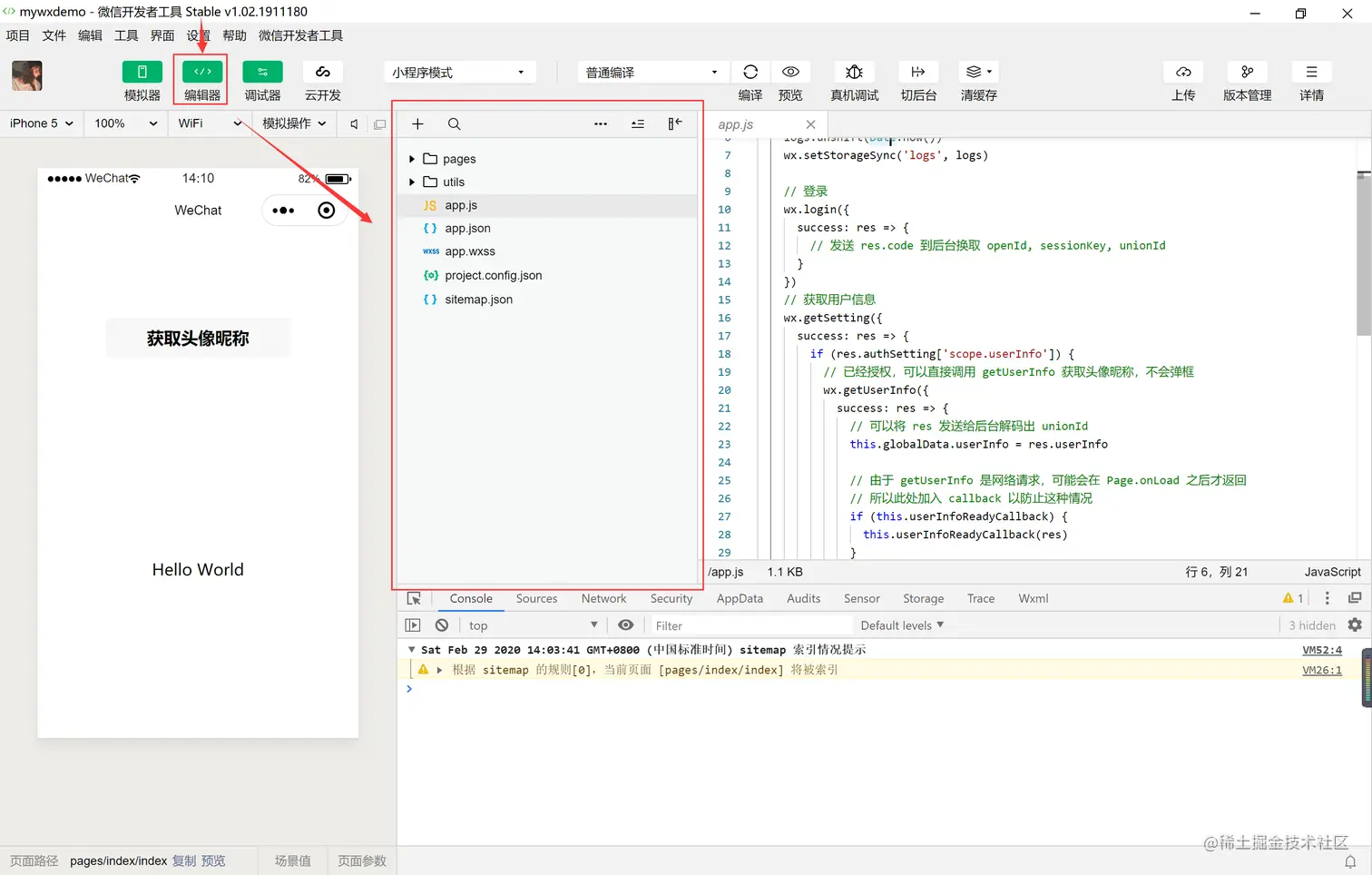The image size is (1372, 875).
Task: Select sitemap.json file
Action: pyautogui.click(x=547, y=300)
